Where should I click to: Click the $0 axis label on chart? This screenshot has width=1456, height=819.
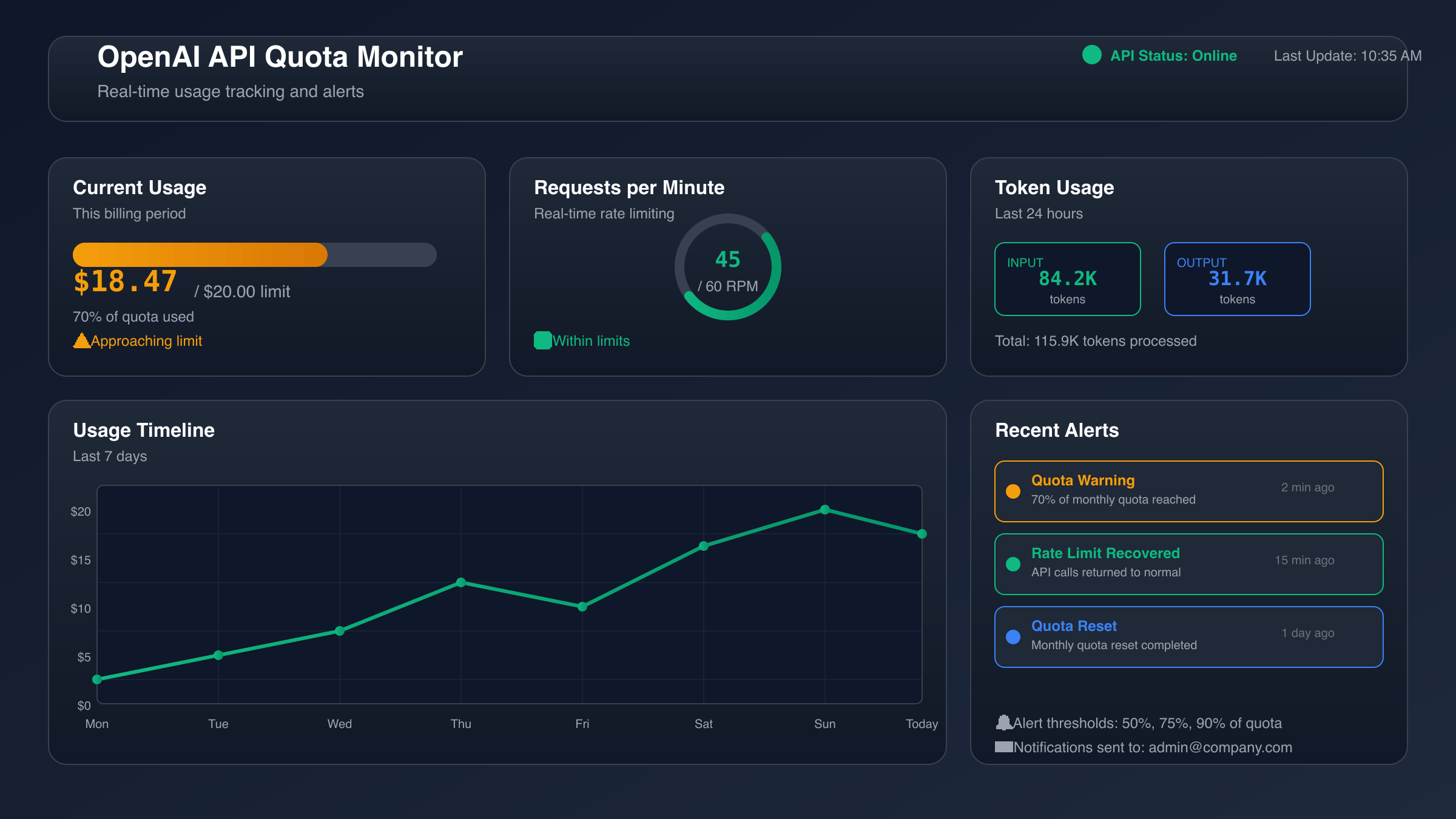point(84,706)
